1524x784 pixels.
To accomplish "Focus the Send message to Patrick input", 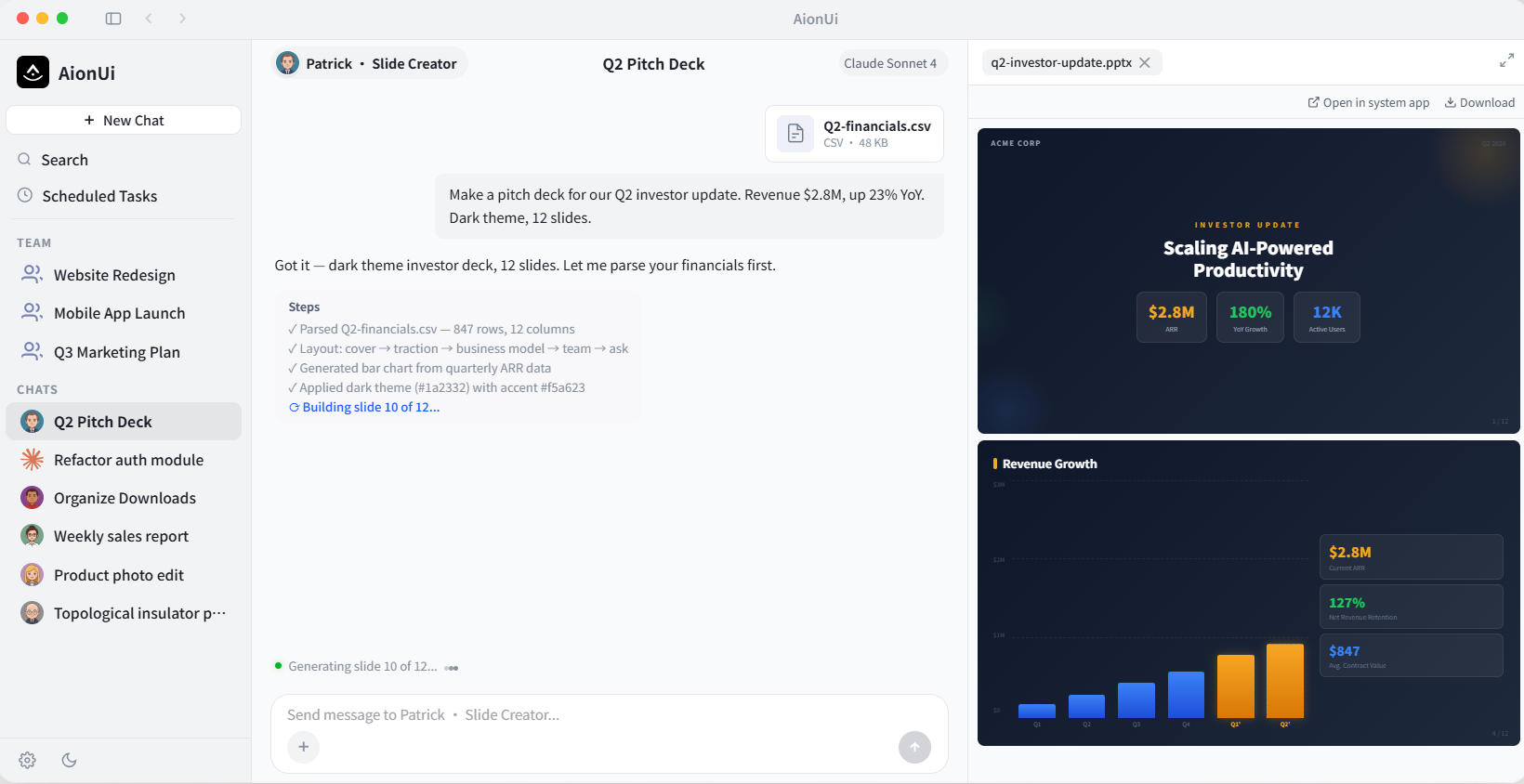I will click(609, 714).
